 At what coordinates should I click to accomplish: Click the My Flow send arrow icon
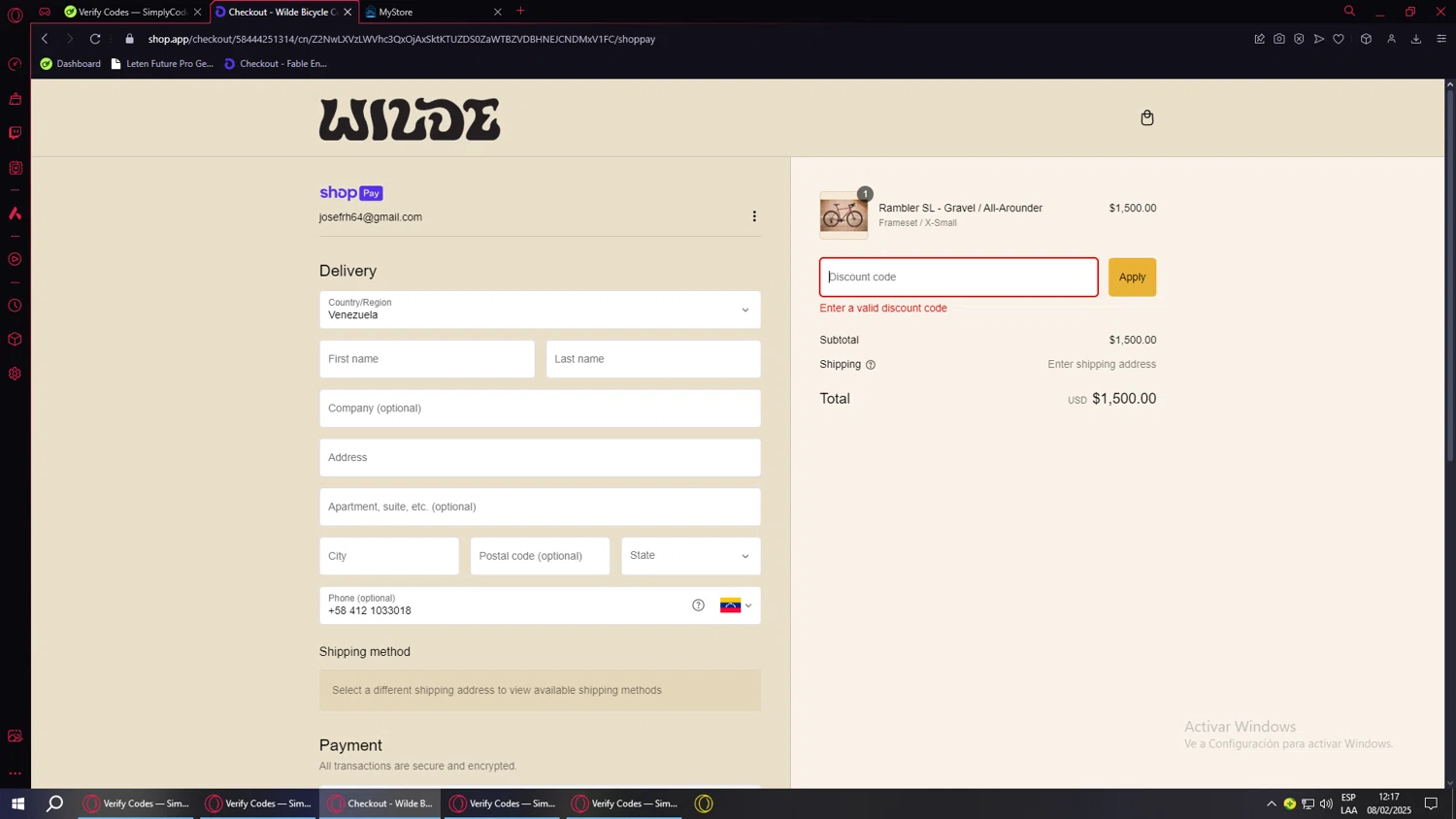1318,39
